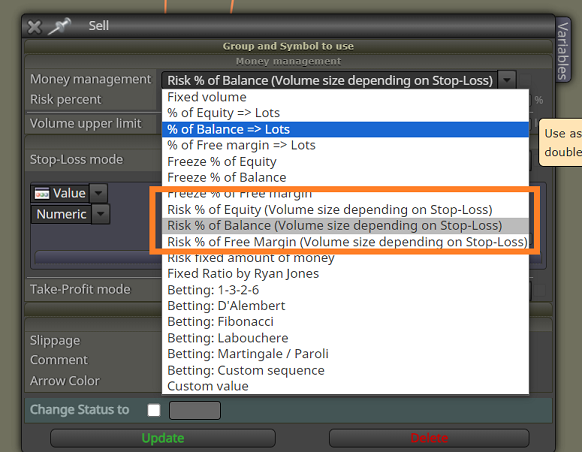
Task: Close the Sell dialog with X icon
Action: coord(34,27)
